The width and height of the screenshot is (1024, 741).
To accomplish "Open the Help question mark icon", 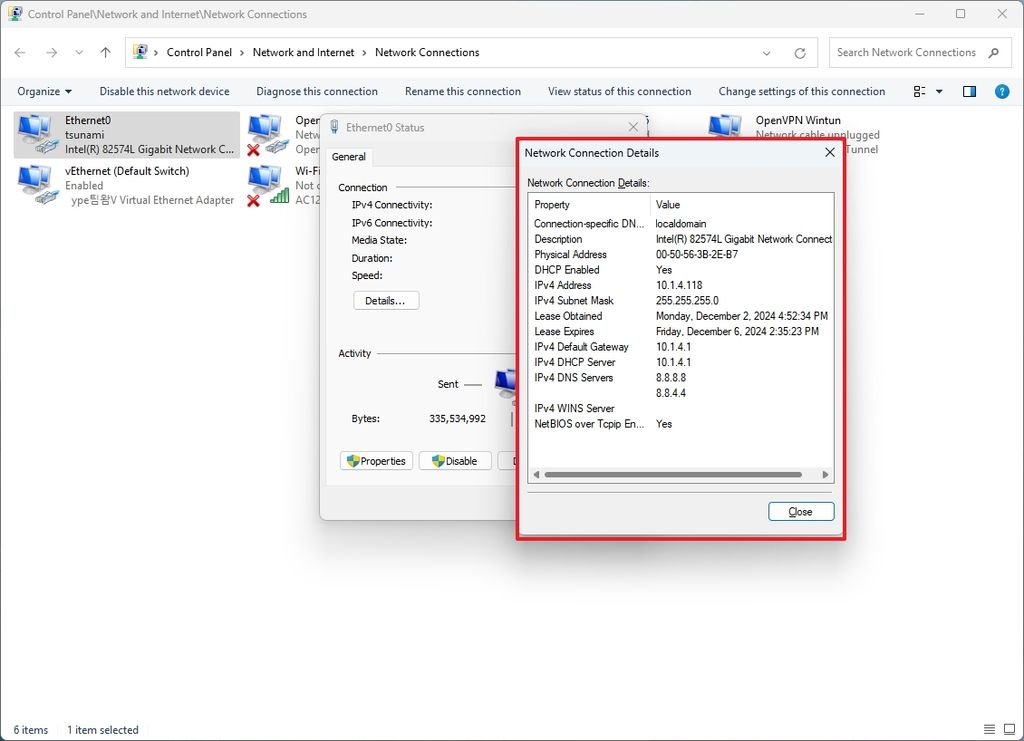I will (x=1001, y=91).
